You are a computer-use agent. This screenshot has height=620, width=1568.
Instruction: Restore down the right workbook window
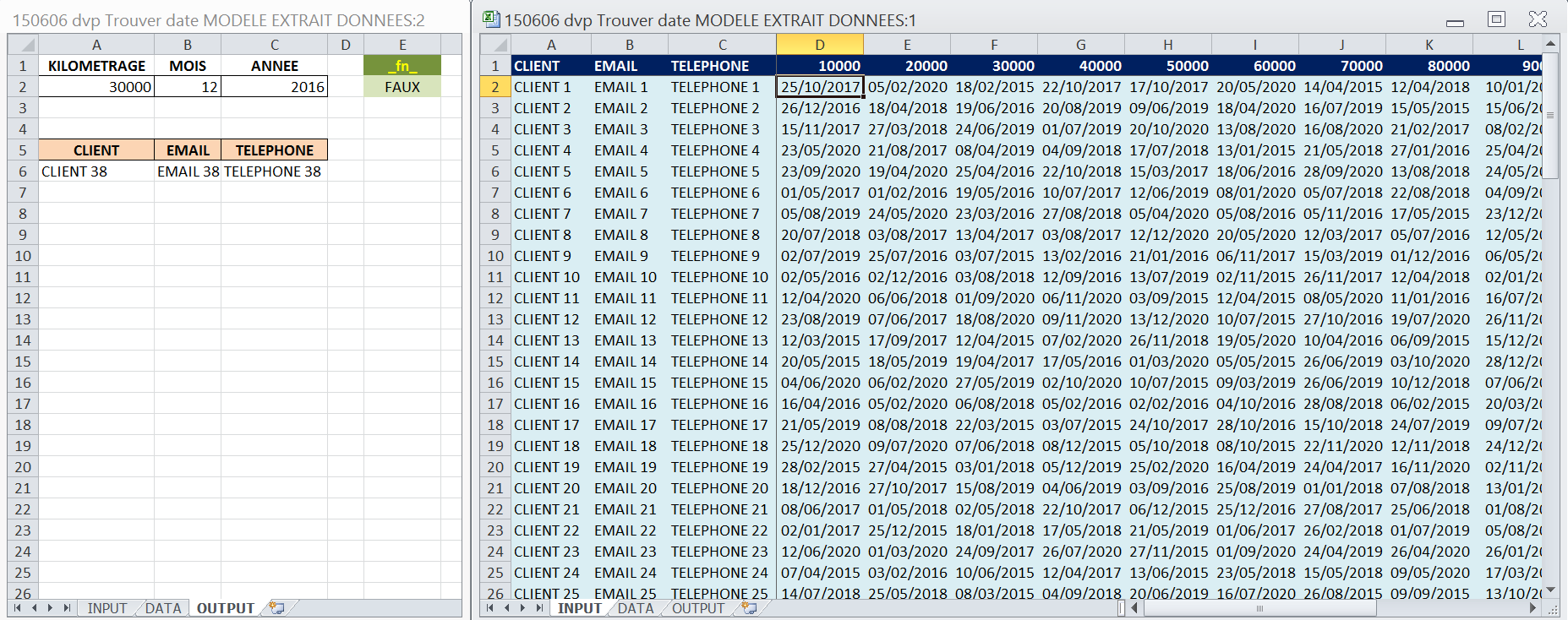pos(1496,19)
